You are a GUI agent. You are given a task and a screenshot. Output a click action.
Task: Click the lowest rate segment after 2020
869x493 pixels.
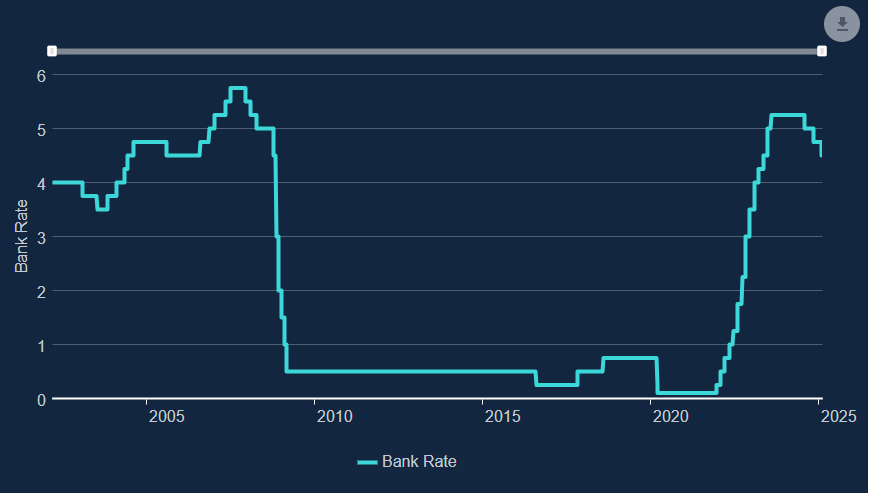point(686,393)
